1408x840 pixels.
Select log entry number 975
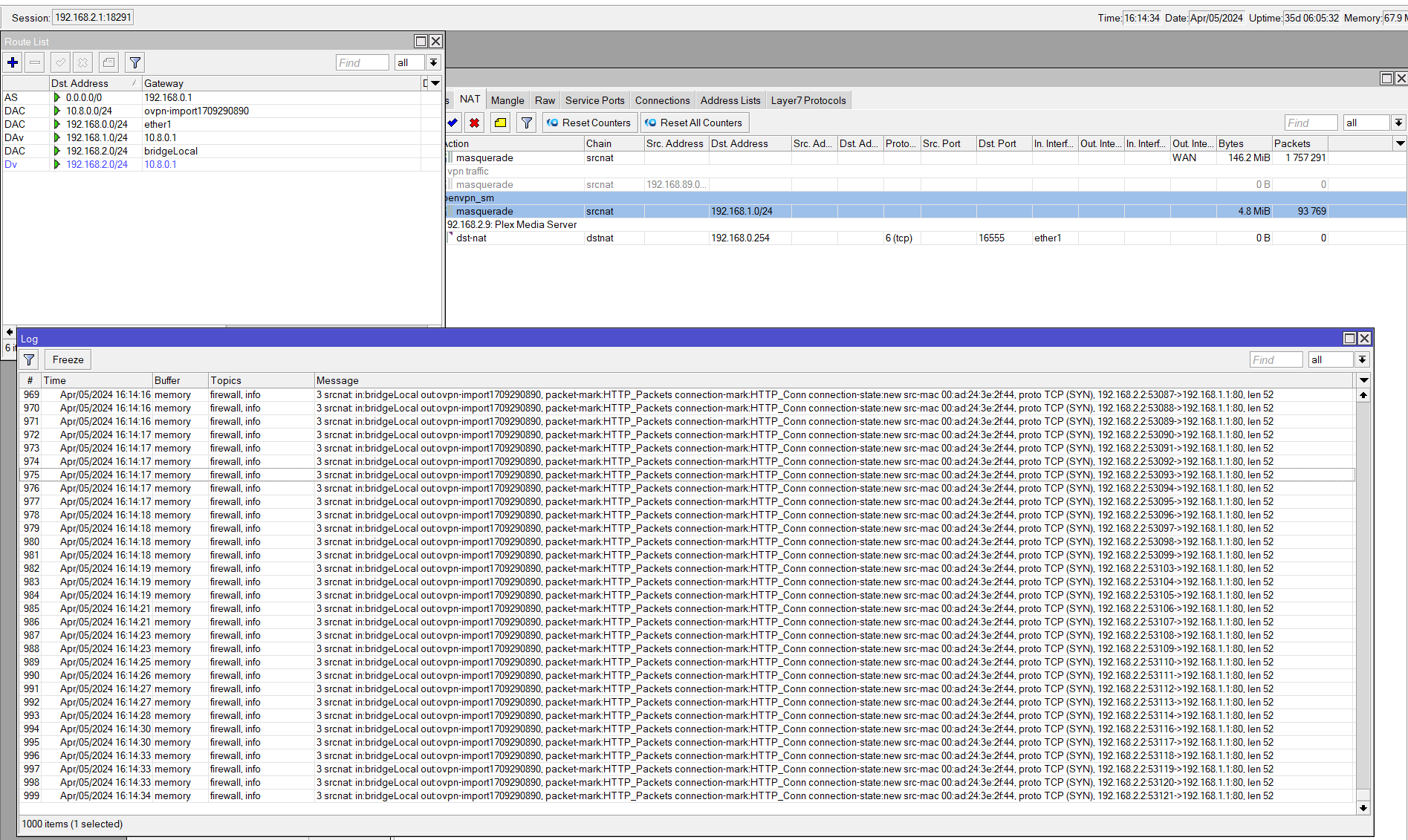point(687,475)
